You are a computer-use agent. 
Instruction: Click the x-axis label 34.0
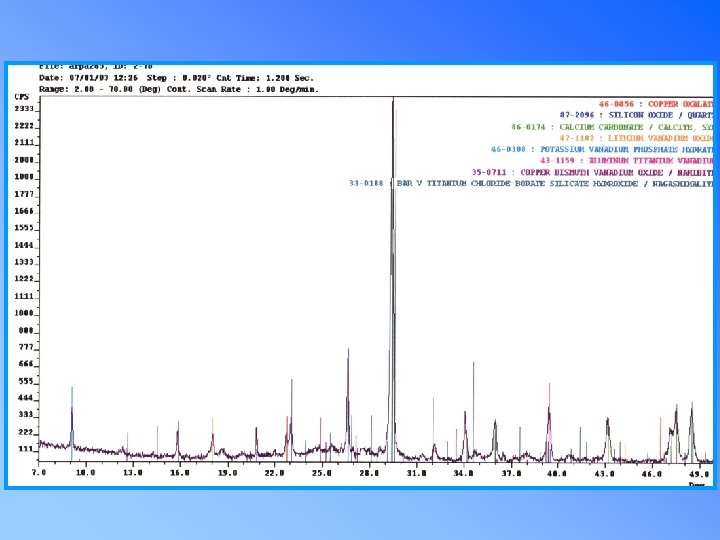click(x=463, y=472)
